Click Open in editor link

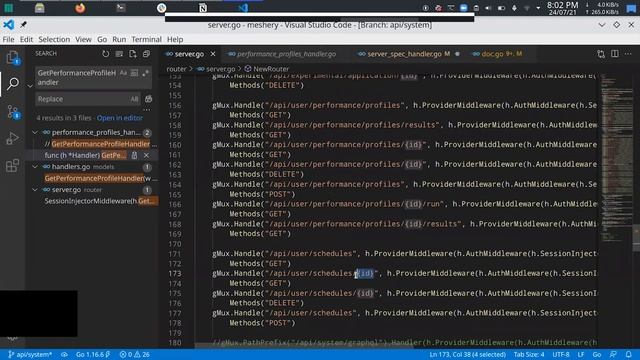pos(120,118)
